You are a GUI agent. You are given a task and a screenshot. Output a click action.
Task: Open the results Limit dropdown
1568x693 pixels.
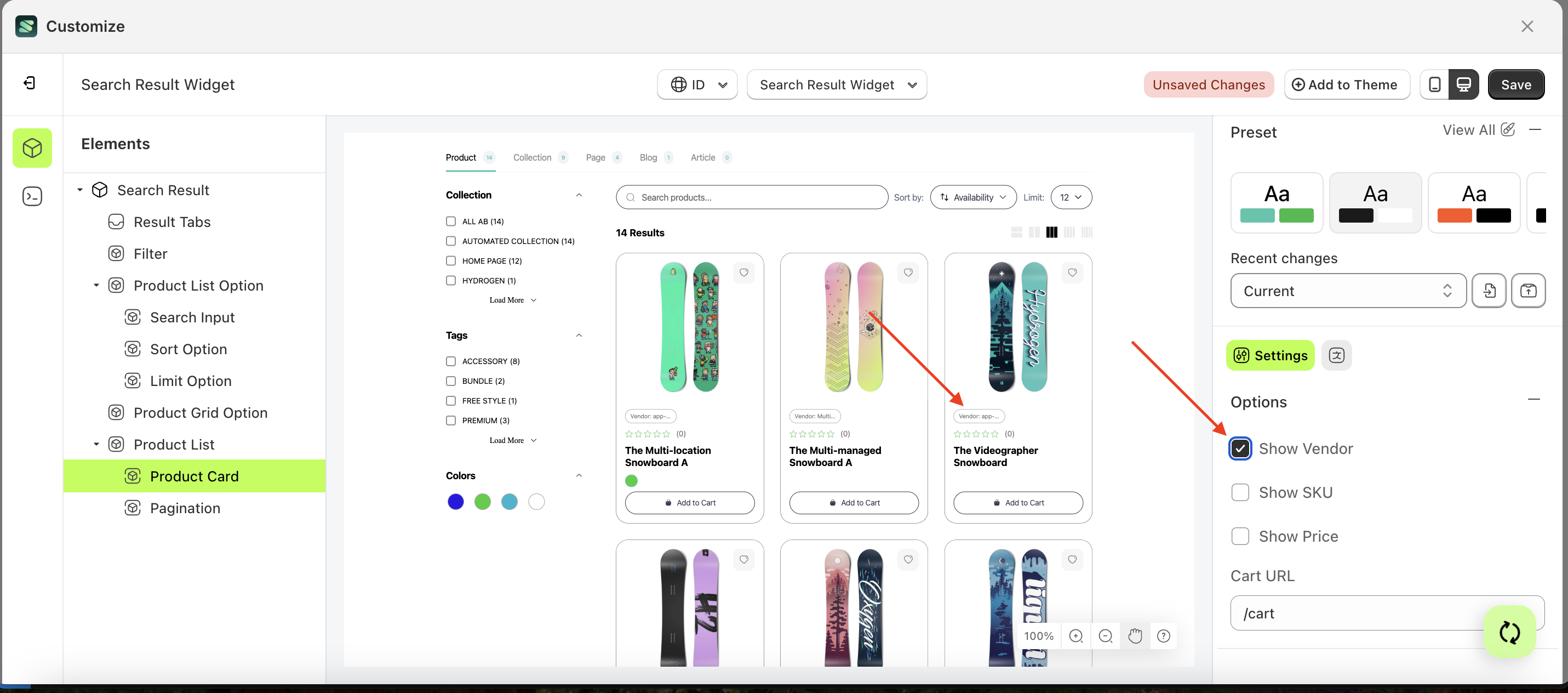coord(1071,197)
